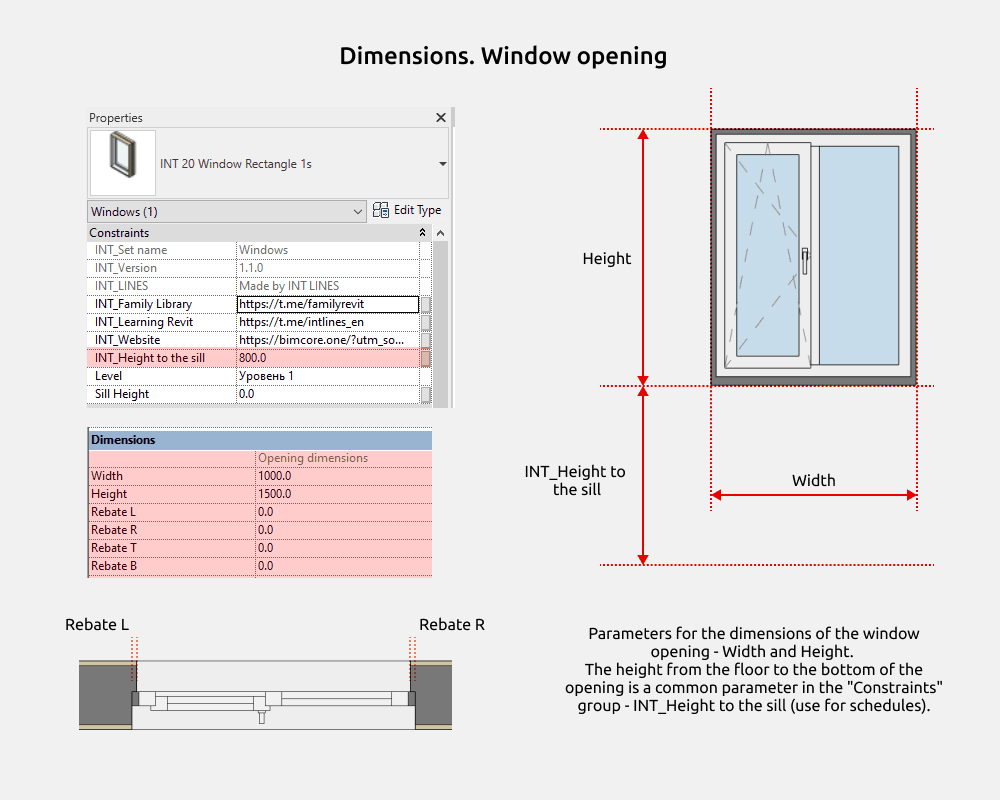Click the Width label in the diagram

click(x=813, y=480)
